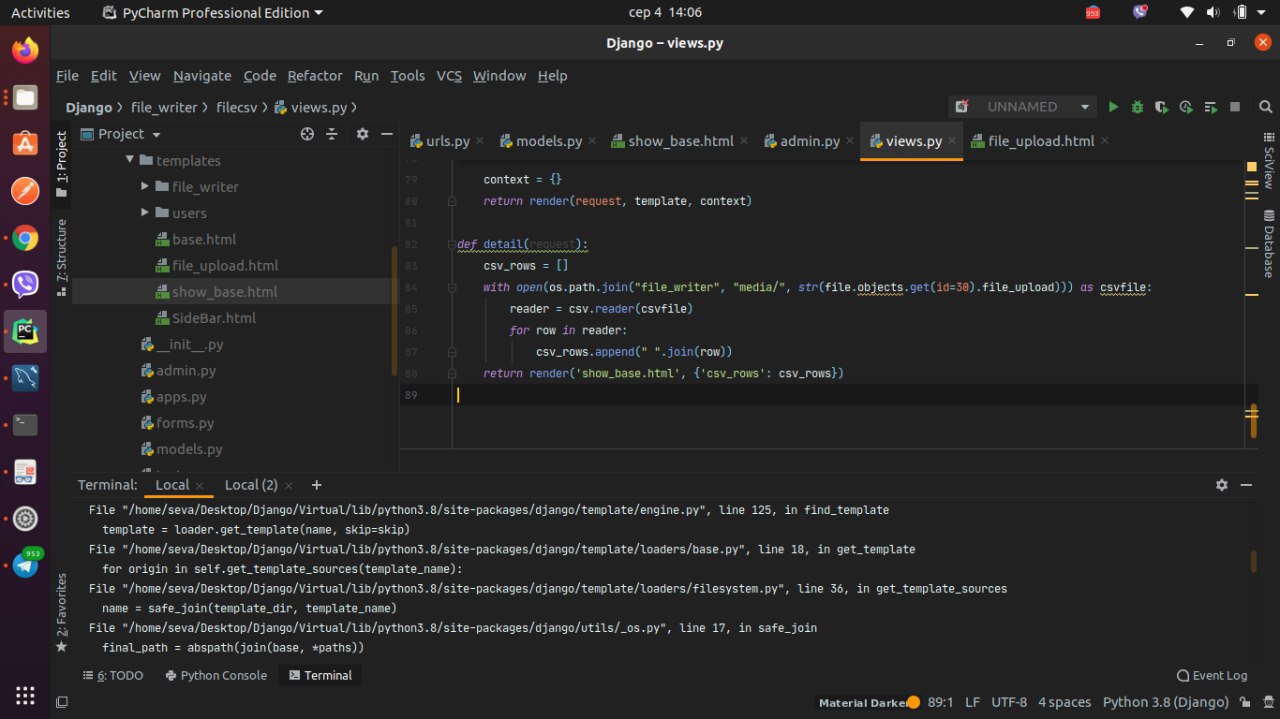Screen dimensions: 1280x719
Task: Collapse the templates folder
Action: coord(130,160)
